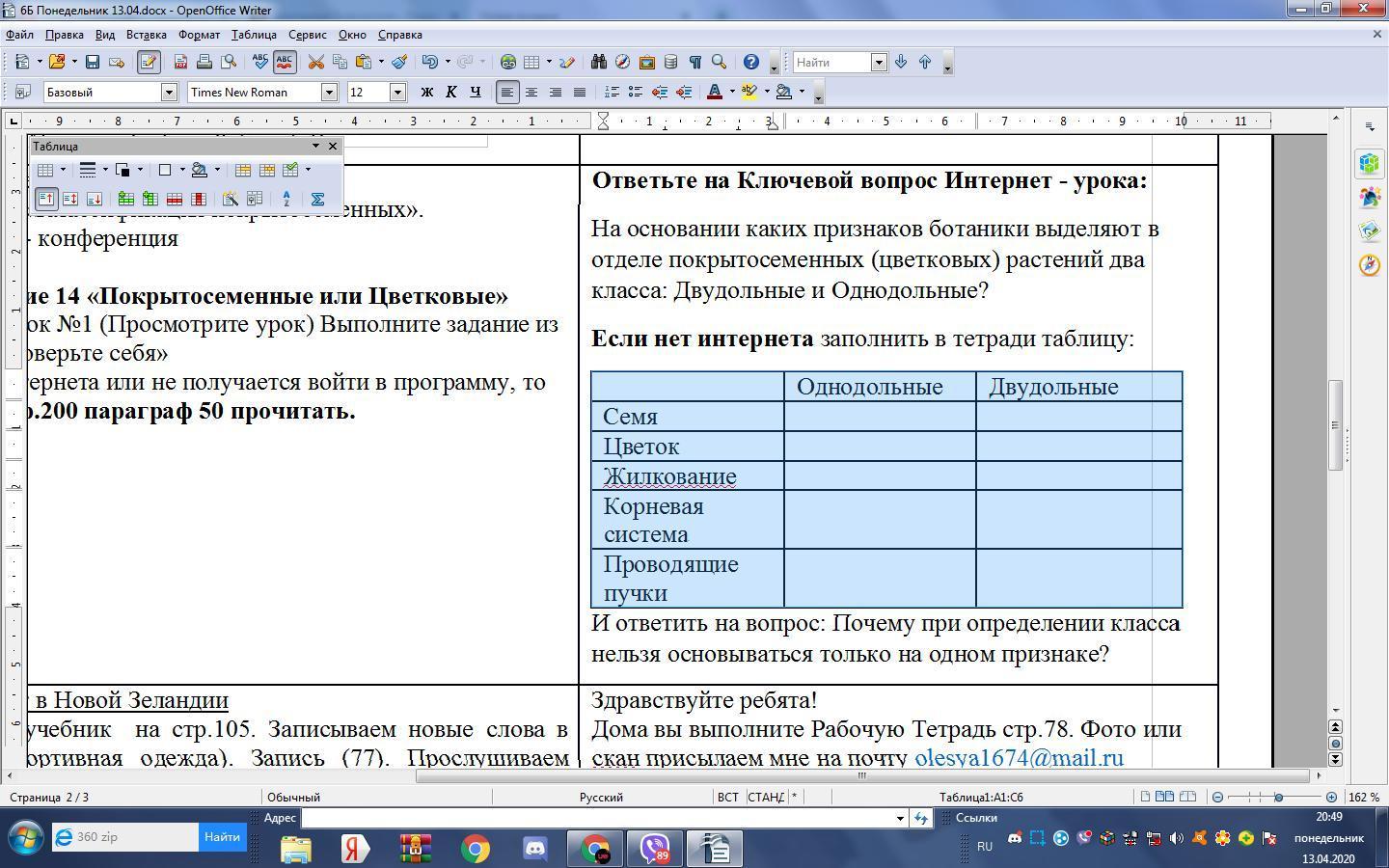The width and height of the screenshot is (1389, 868).
Task: Click the olesya1674@mail.ru email link
Action: [x=1019, y=757]
